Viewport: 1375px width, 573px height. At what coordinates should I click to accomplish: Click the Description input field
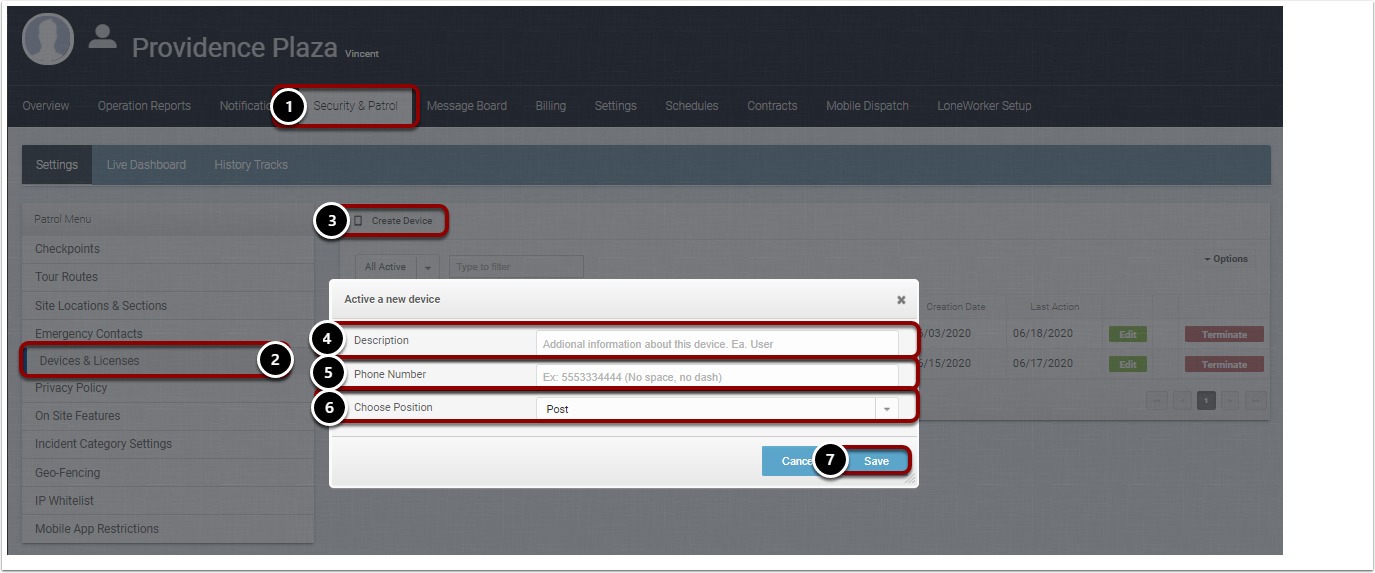pyautogui.click(x=717, y=343)
